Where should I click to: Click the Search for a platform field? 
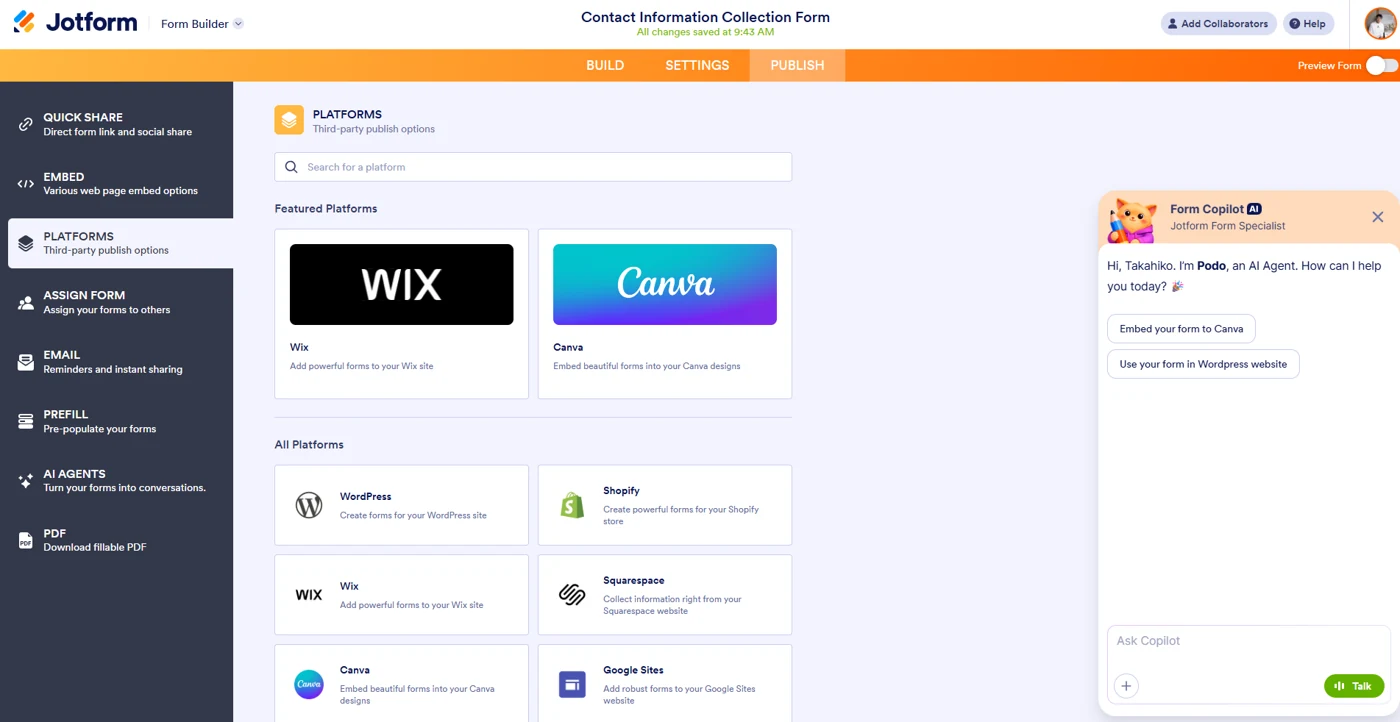coord(533,167)
